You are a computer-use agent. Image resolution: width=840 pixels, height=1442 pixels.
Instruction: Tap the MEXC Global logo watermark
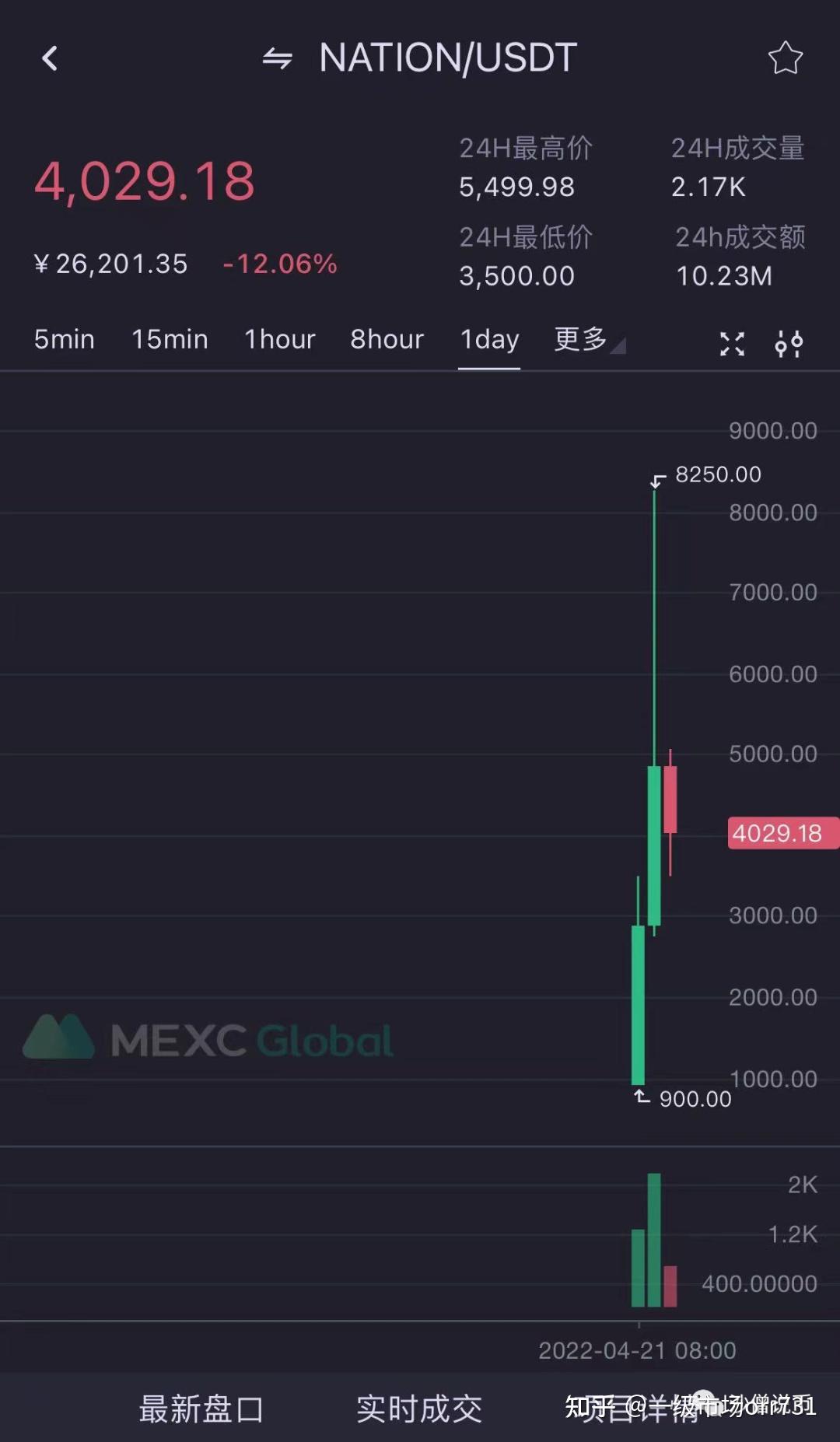pyautogui.click(x=208, y=1038)
